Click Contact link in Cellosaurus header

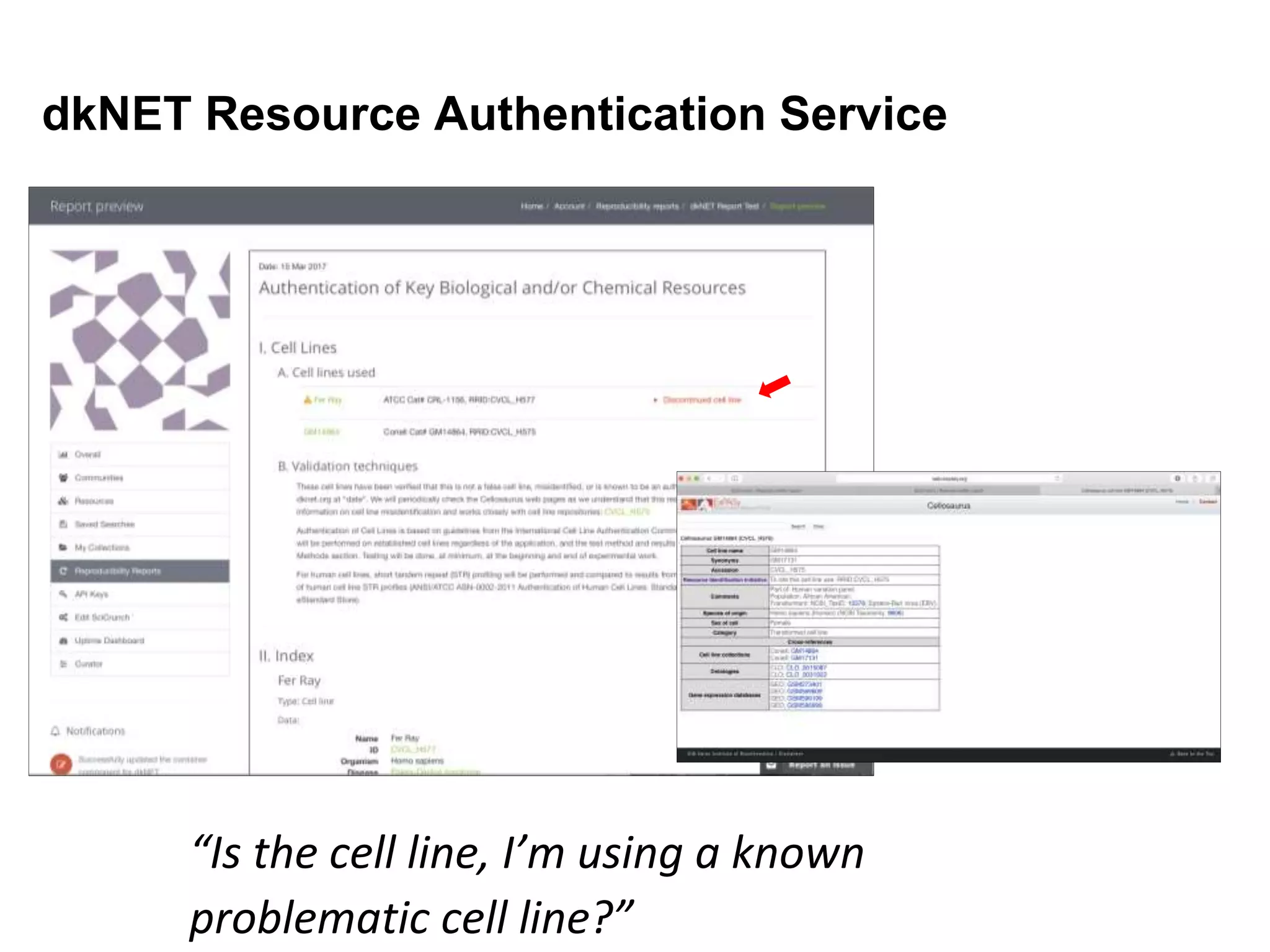(x=1208, y=501)
